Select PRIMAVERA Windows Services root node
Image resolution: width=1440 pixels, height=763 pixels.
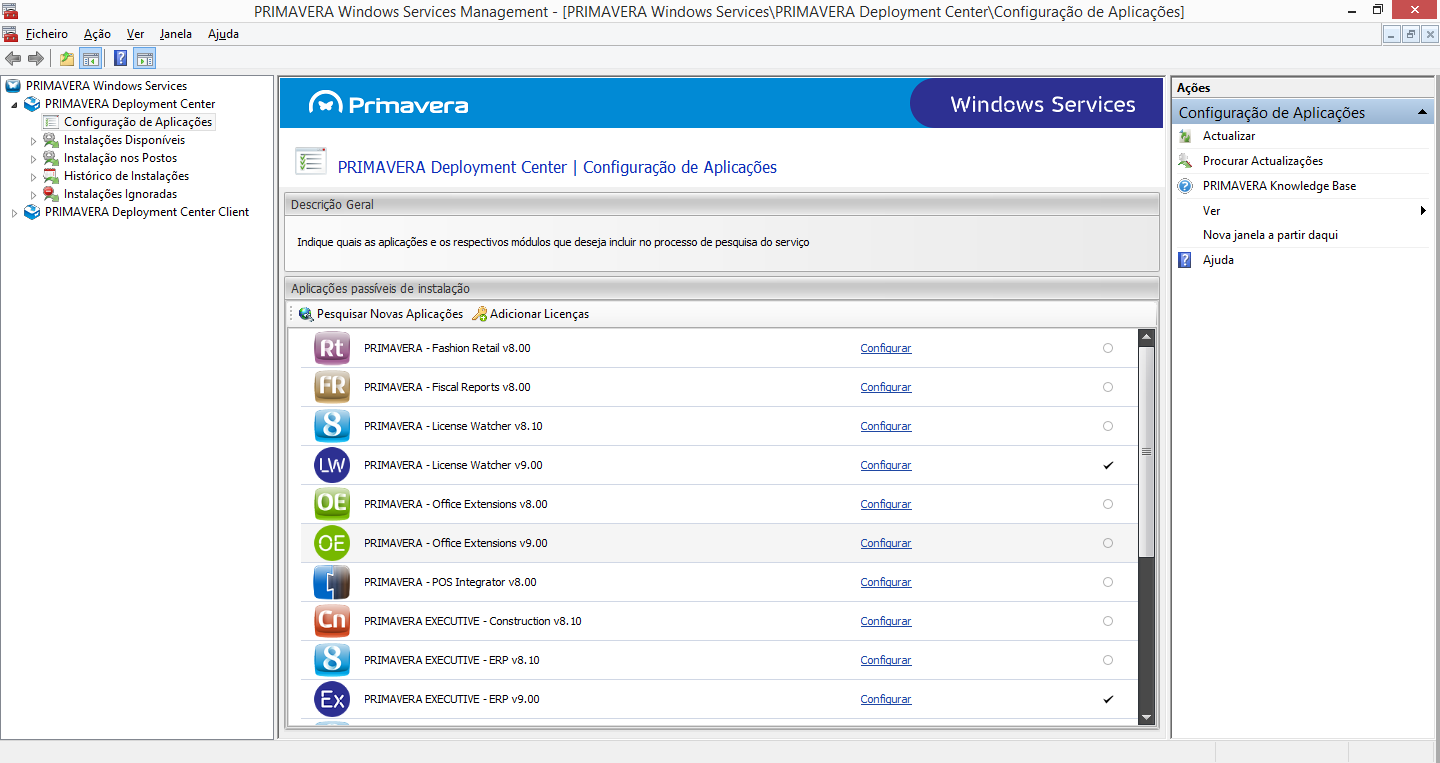point(106,86)
